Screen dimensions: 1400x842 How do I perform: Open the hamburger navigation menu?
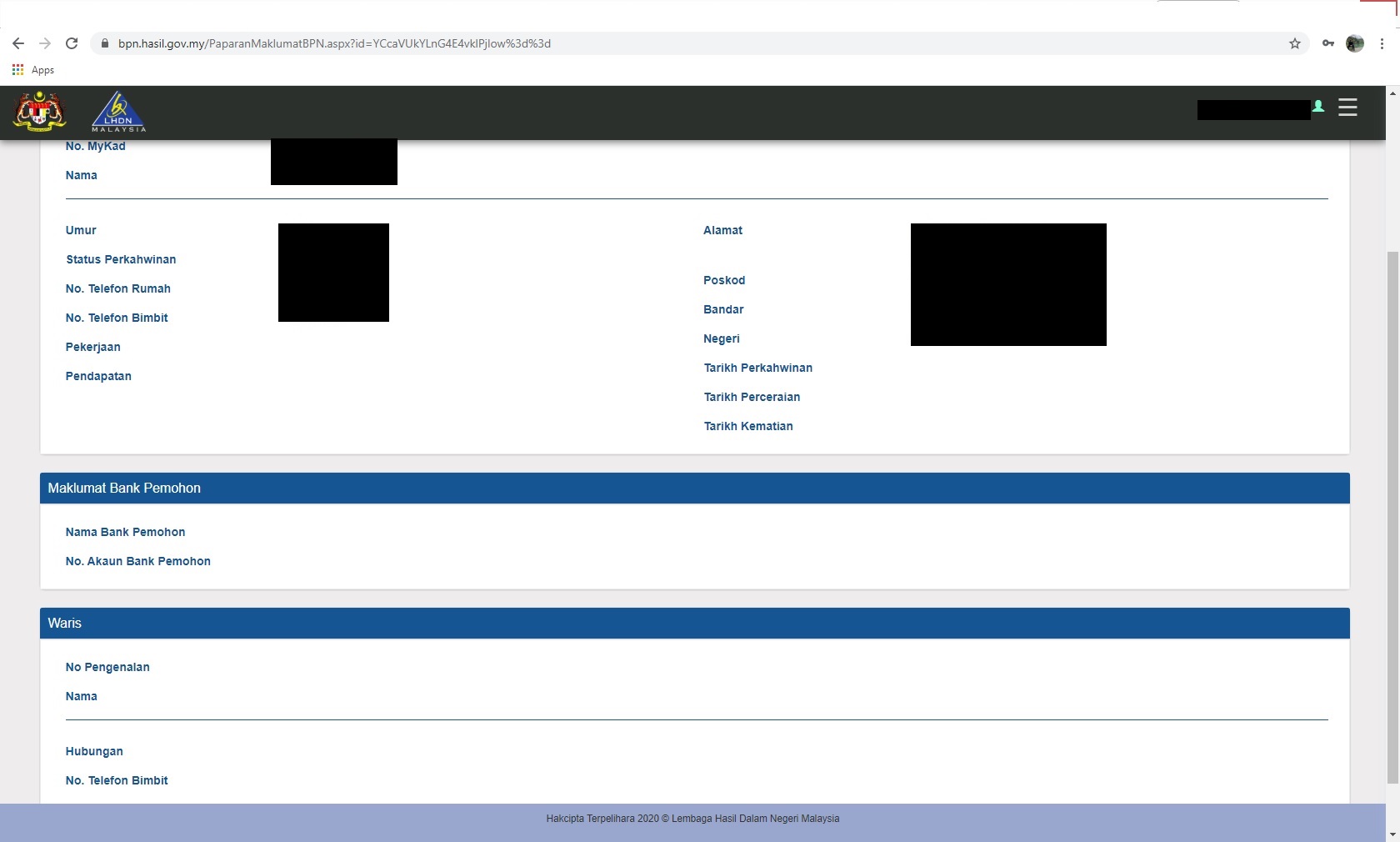tap(1347, 108)
